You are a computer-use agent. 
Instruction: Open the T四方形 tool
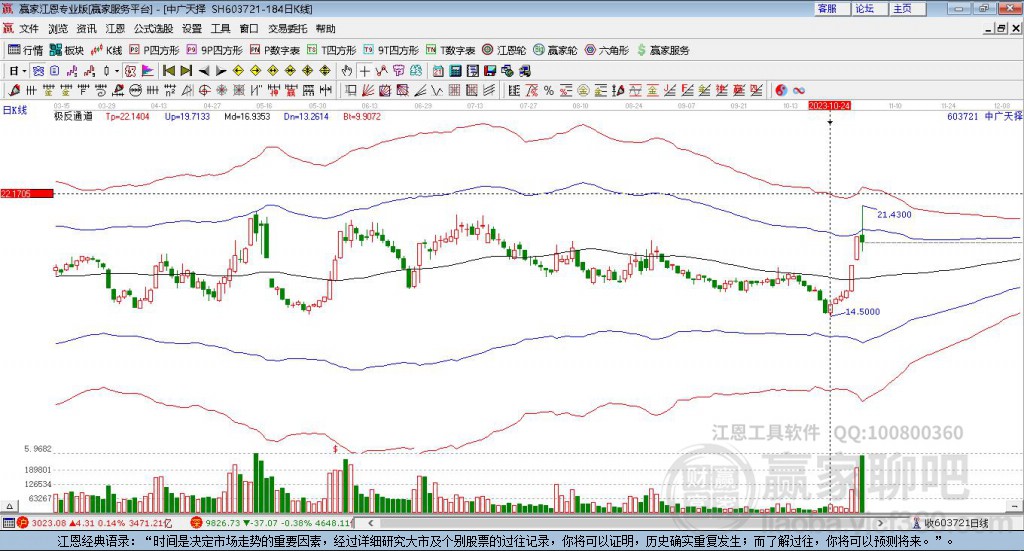tap(331, 50)
